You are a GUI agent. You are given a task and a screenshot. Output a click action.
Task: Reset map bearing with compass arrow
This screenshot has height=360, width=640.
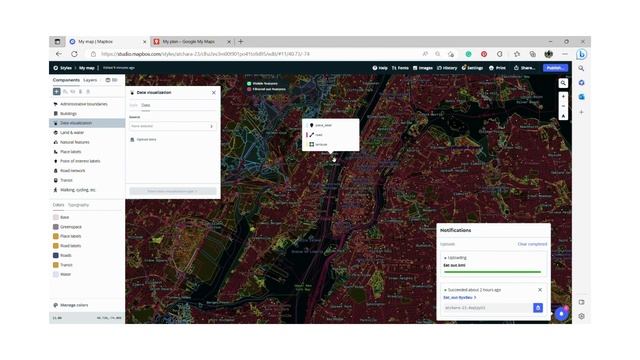563,116
